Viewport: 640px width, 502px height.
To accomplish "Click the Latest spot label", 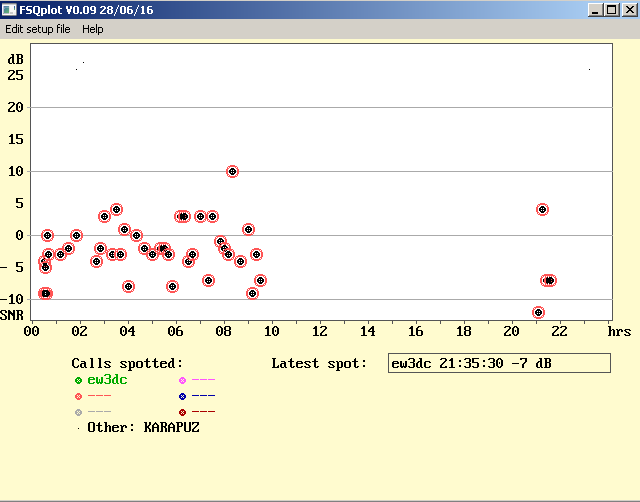I will tap(319, 363).
